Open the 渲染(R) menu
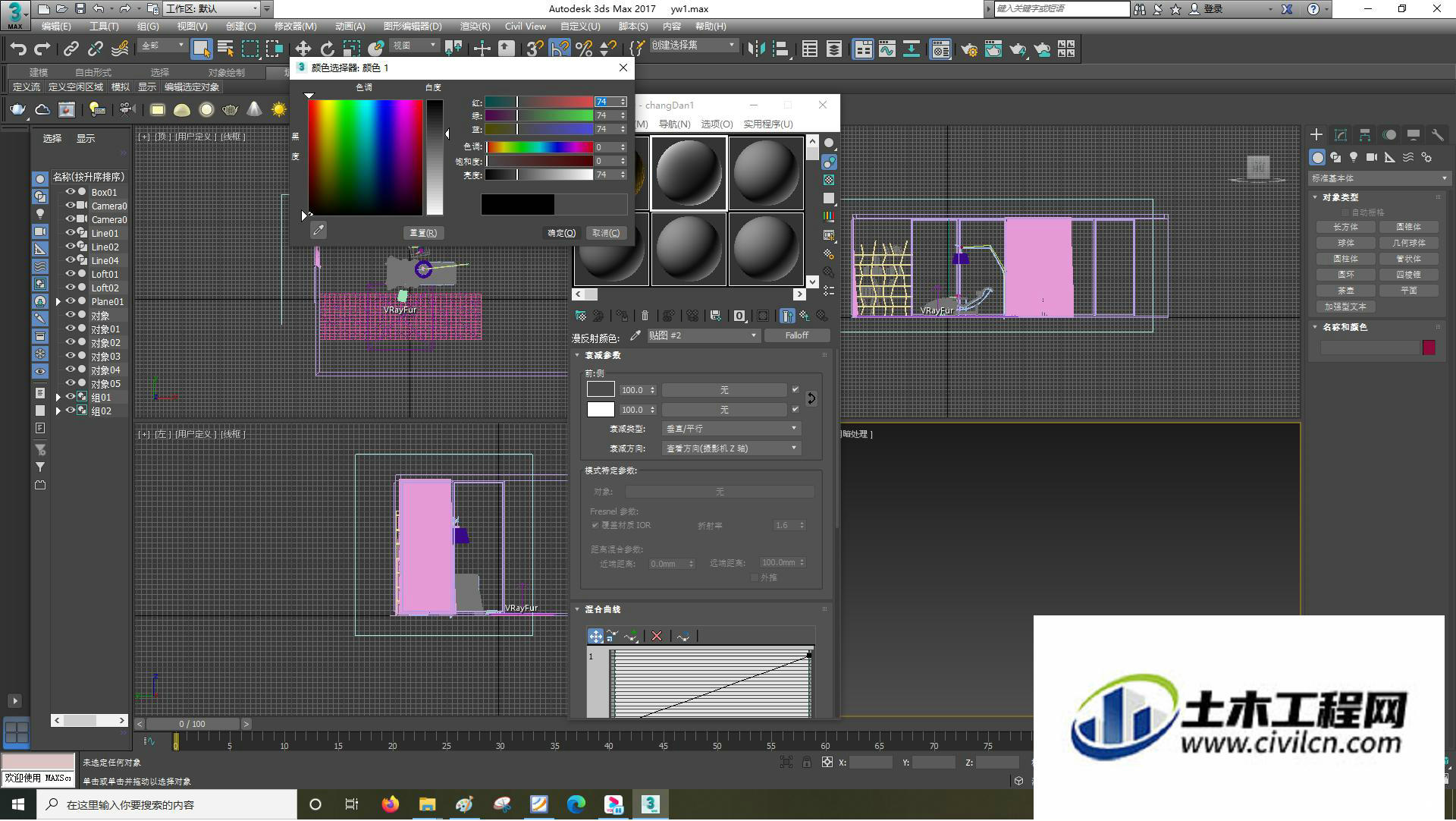The image size is (1456, 821). (475, 27)
